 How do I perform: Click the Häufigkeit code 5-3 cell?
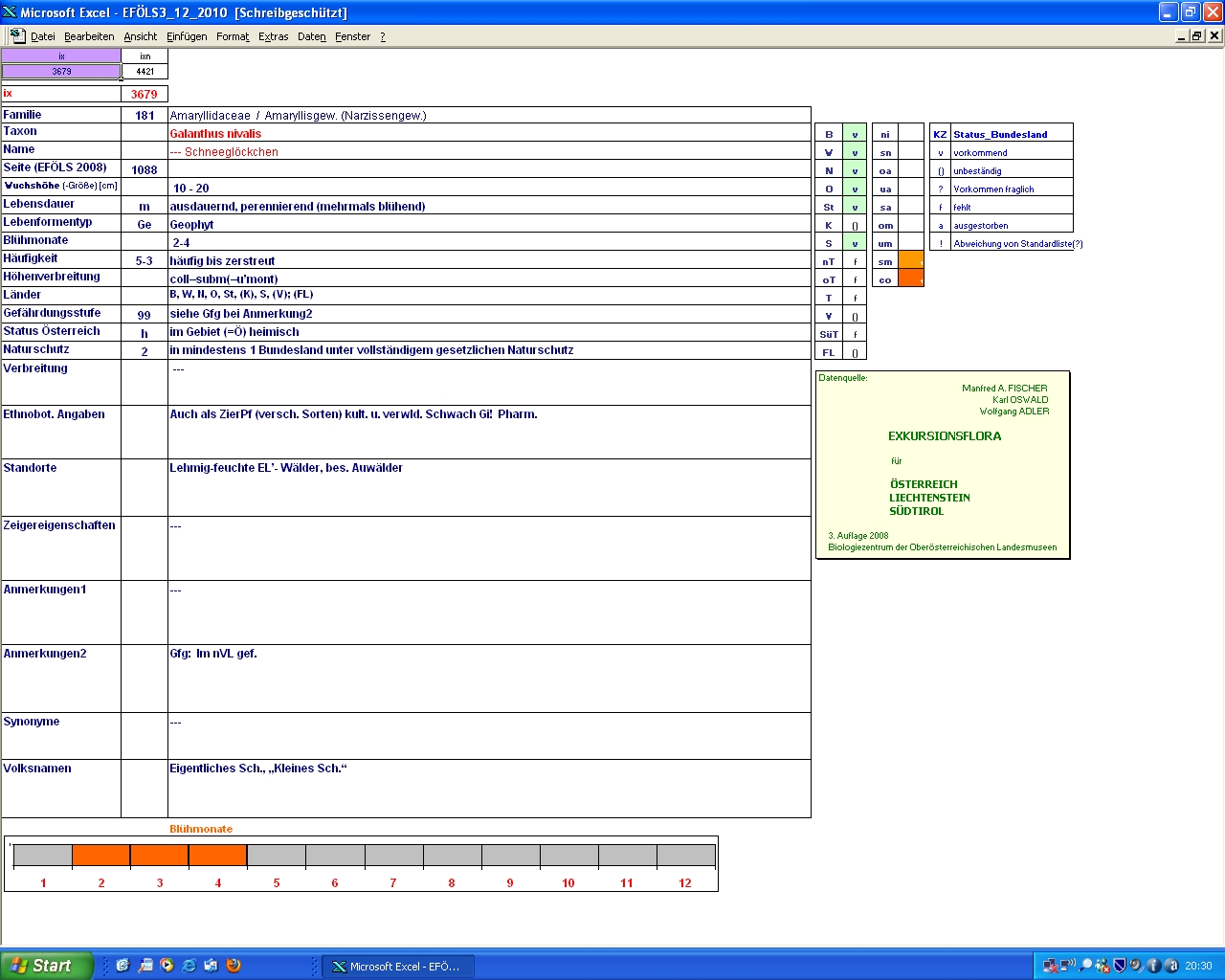(x=145, y=260)
